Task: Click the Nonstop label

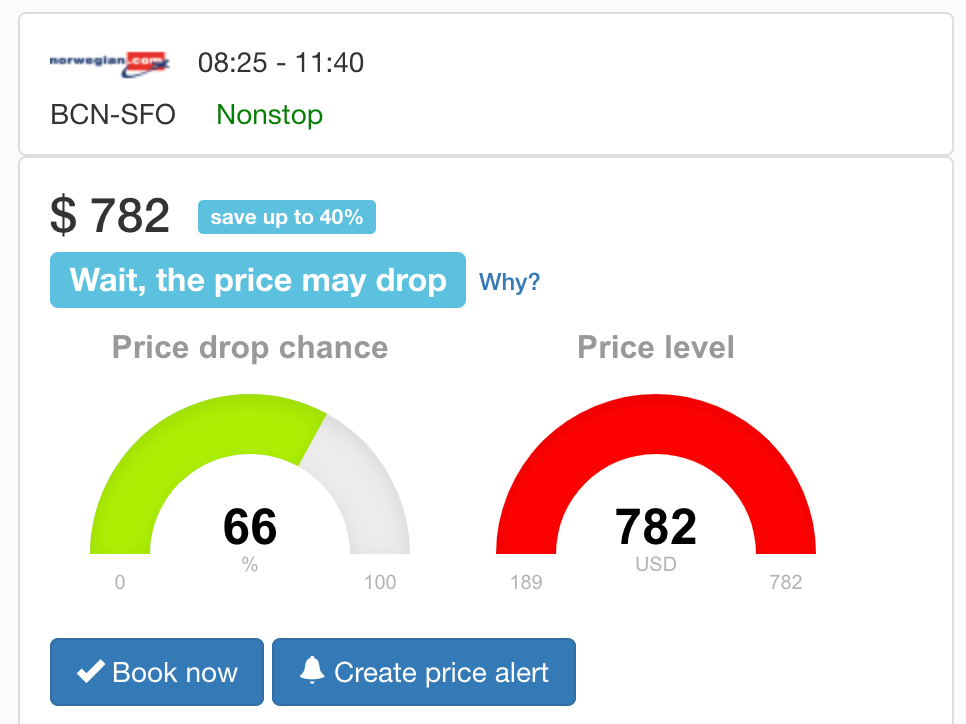Action: [x=269, y=115]
